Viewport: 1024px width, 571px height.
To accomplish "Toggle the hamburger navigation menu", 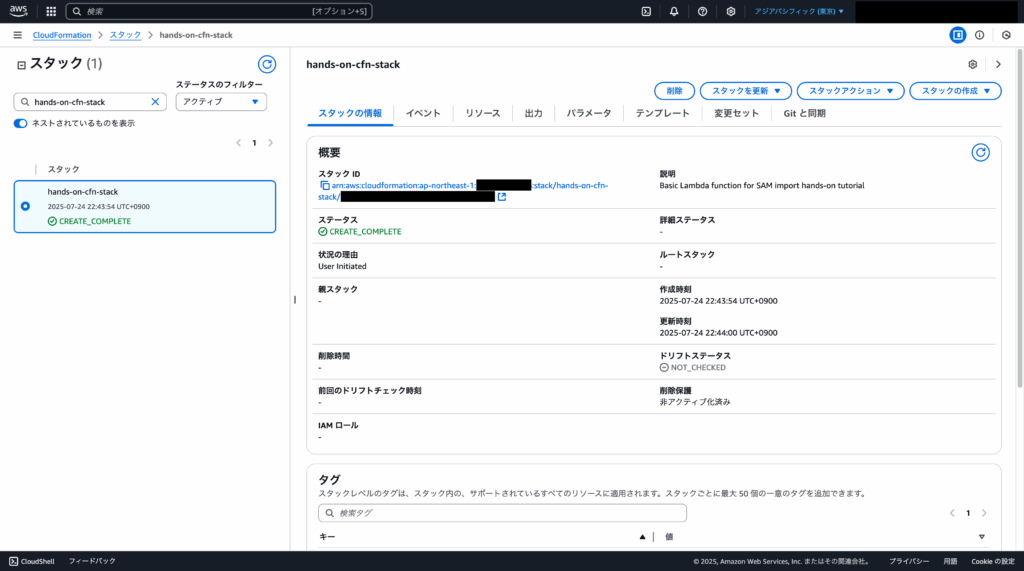I will [x=18, y=35].
